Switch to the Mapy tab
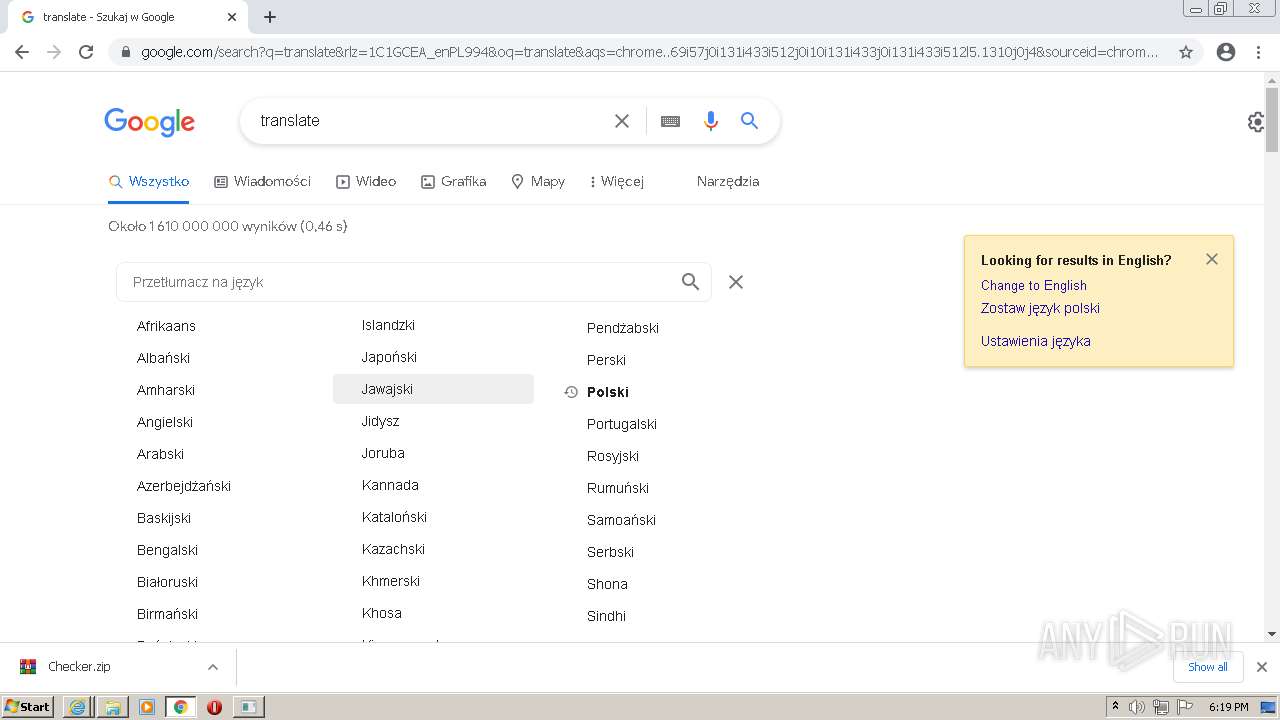This screenshot has height=720, width=1280. coord(538,182)
